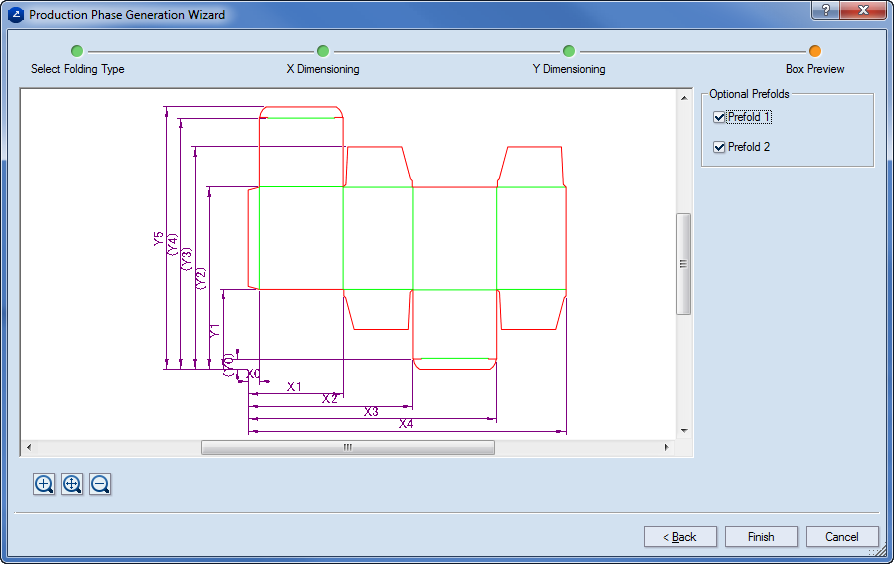Click the horizontal scrollbar left arrow
The width and height of the screenshot is (894, 564).
point(28,448)
